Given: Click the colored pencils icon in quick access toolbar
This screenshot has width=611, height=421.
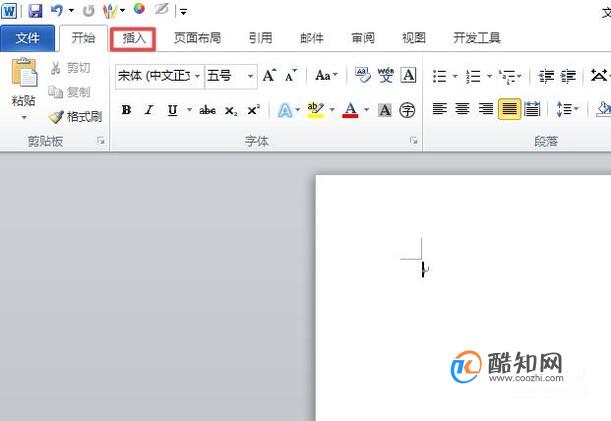Looking at the screenshot, I should 109,11.
